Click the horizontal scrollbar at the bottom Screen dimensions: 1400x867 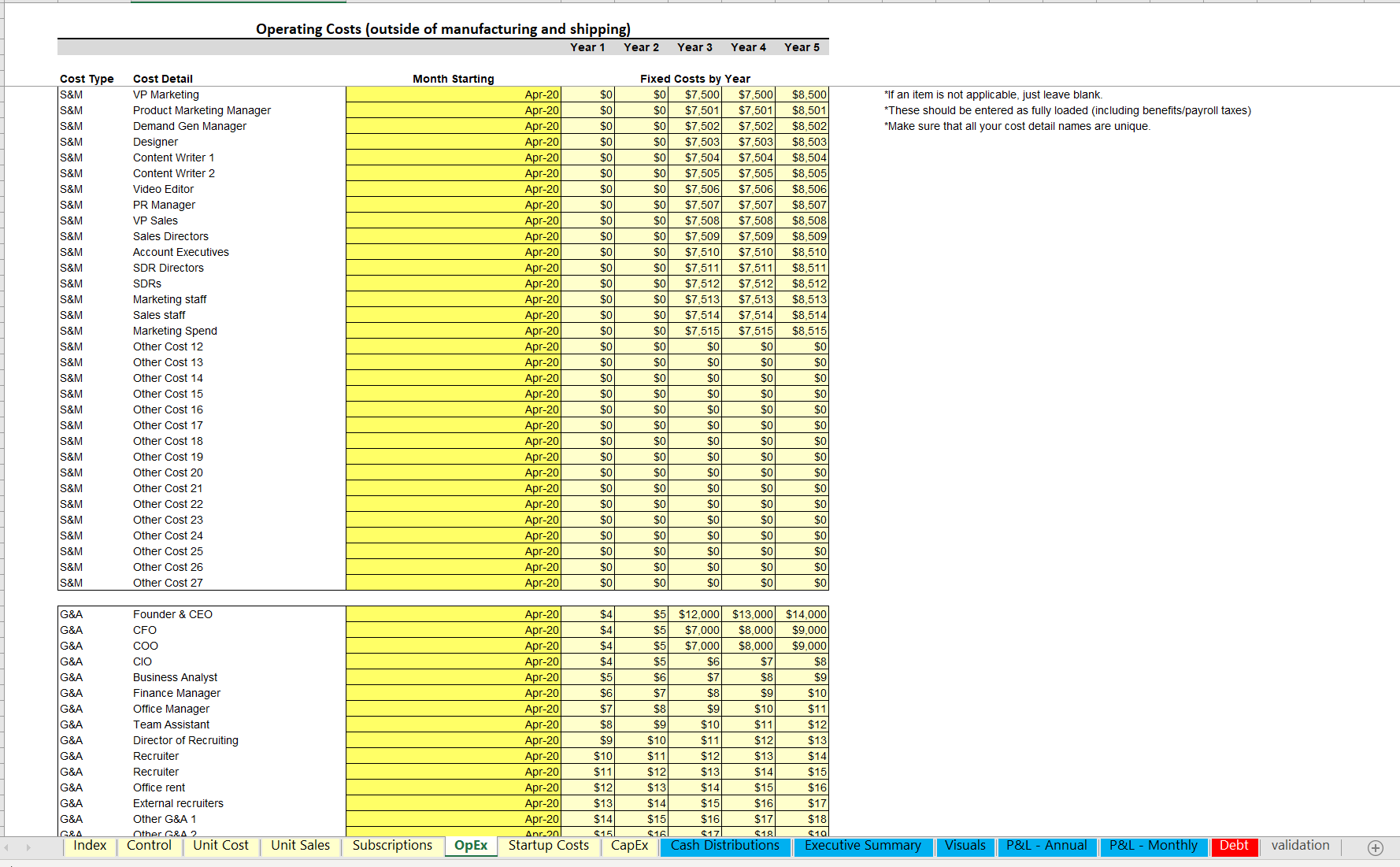click(x=701, y=862)
